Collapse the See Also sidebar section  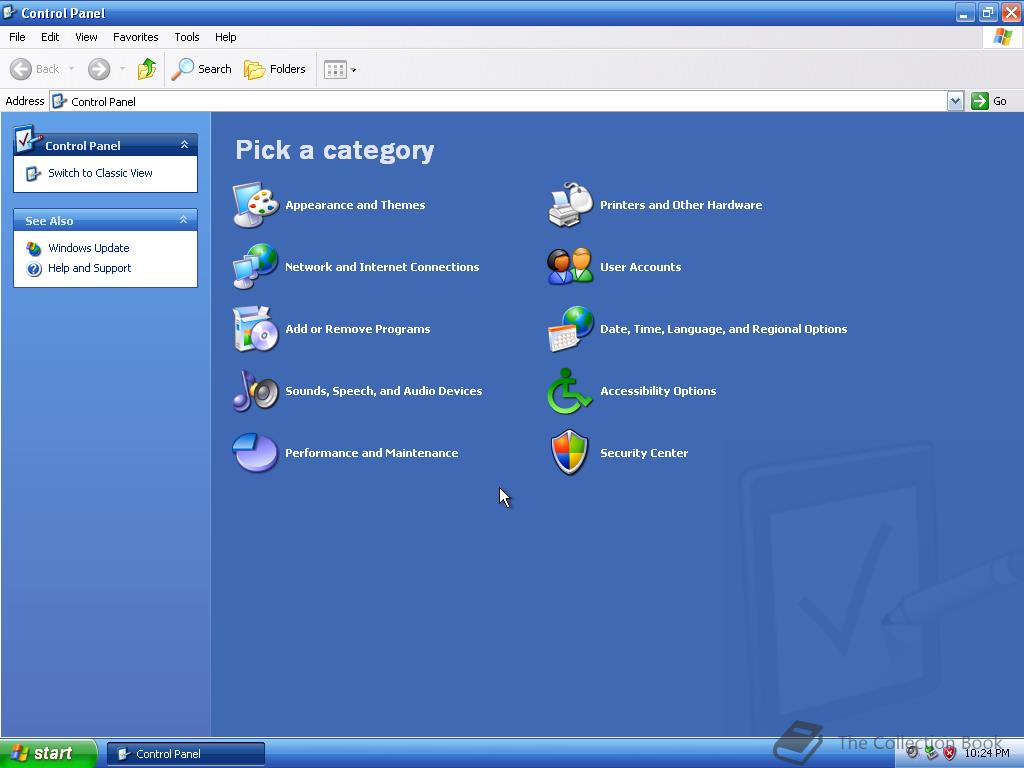click(184, 219)
